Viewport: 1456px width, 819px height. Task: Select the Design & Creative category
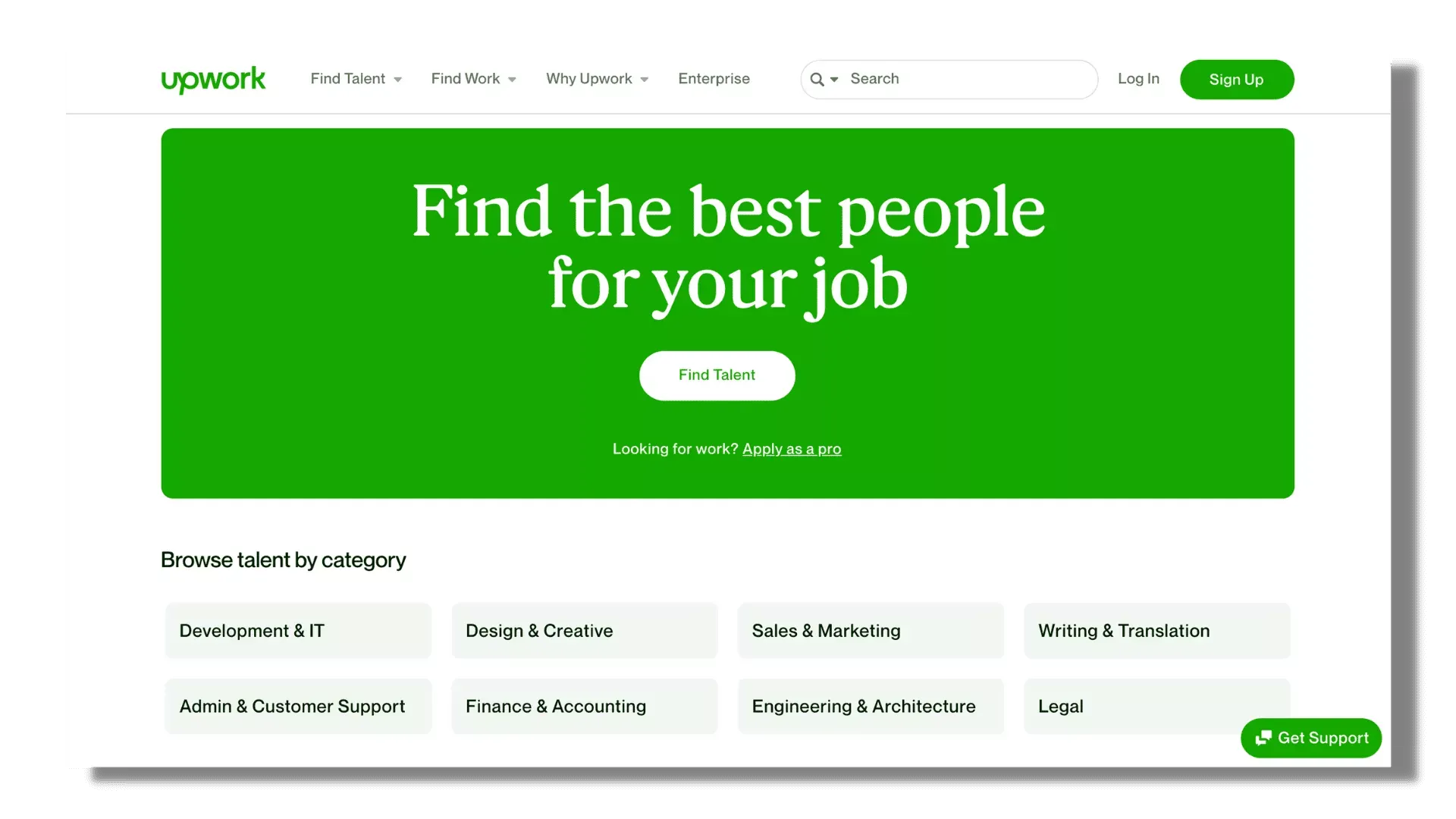(584, 630)
